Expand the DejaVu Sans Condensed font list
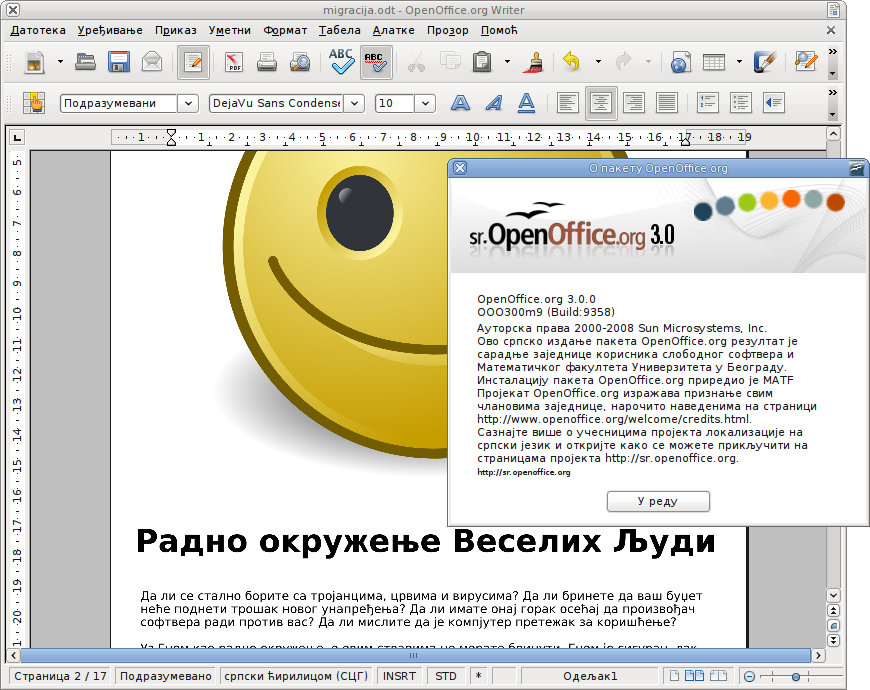This screenshot has width=870, height=690. coord(354,103)
